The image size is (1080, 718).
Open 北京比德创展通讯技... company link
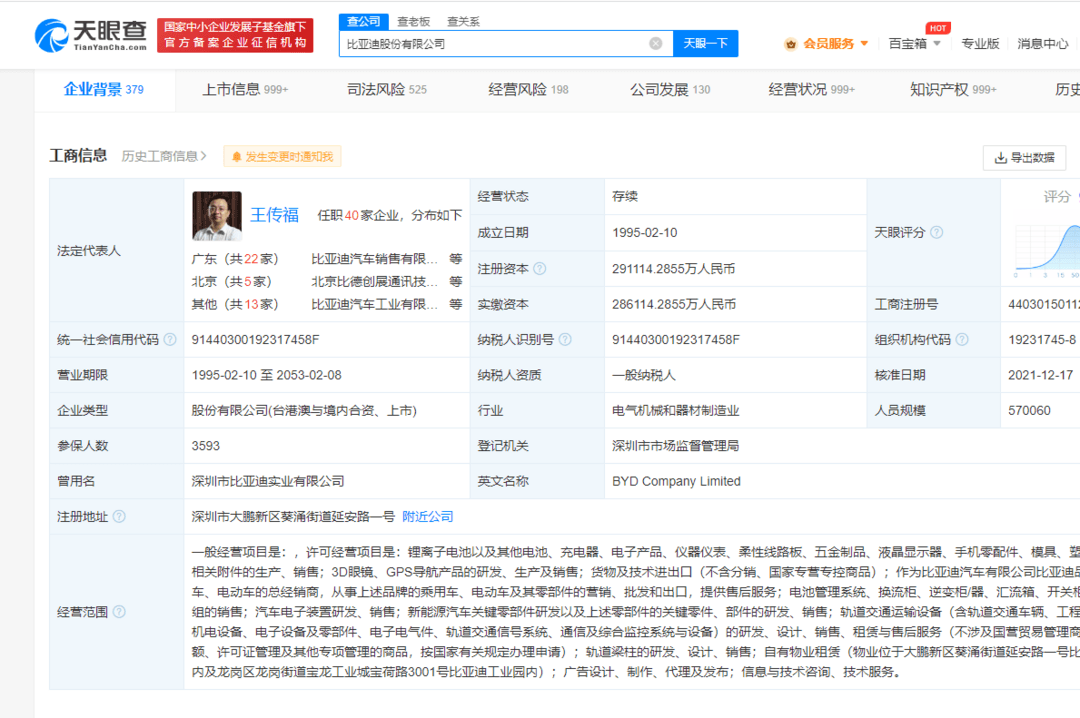click(x=374, y=281)
